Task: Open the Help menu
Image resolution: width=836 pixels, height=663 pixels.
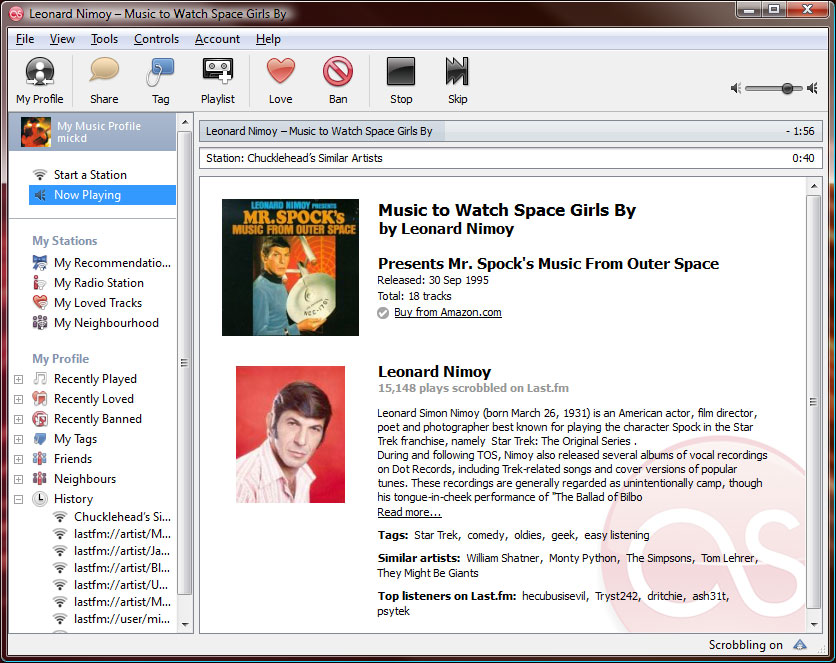Action: (x=268, y=39)
